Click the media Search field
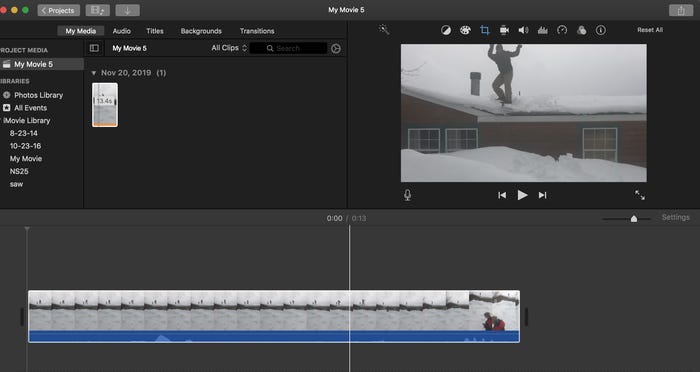This screenshot has height=372, width=700. [x=288, y=48]
